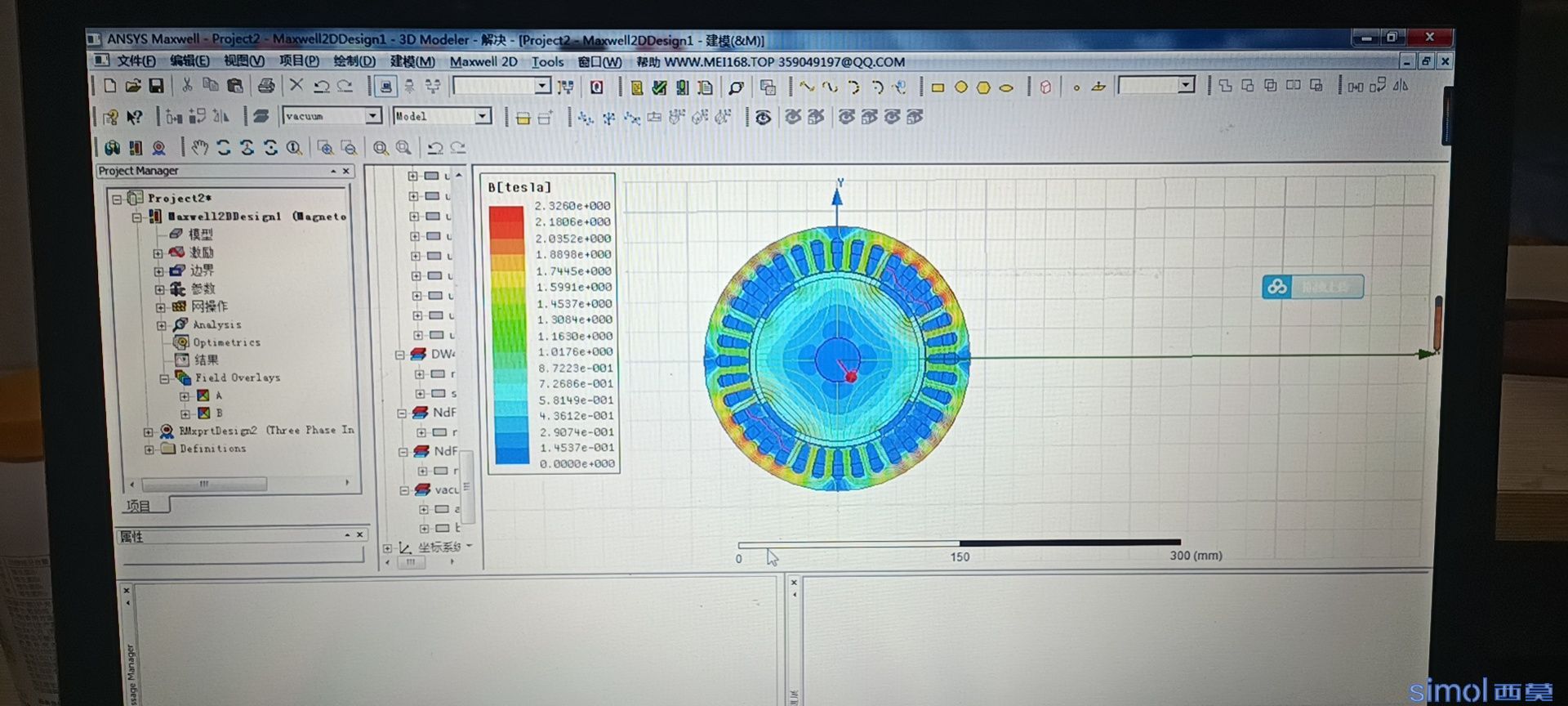Toggle the highlighted select mode button

(386, 86)
